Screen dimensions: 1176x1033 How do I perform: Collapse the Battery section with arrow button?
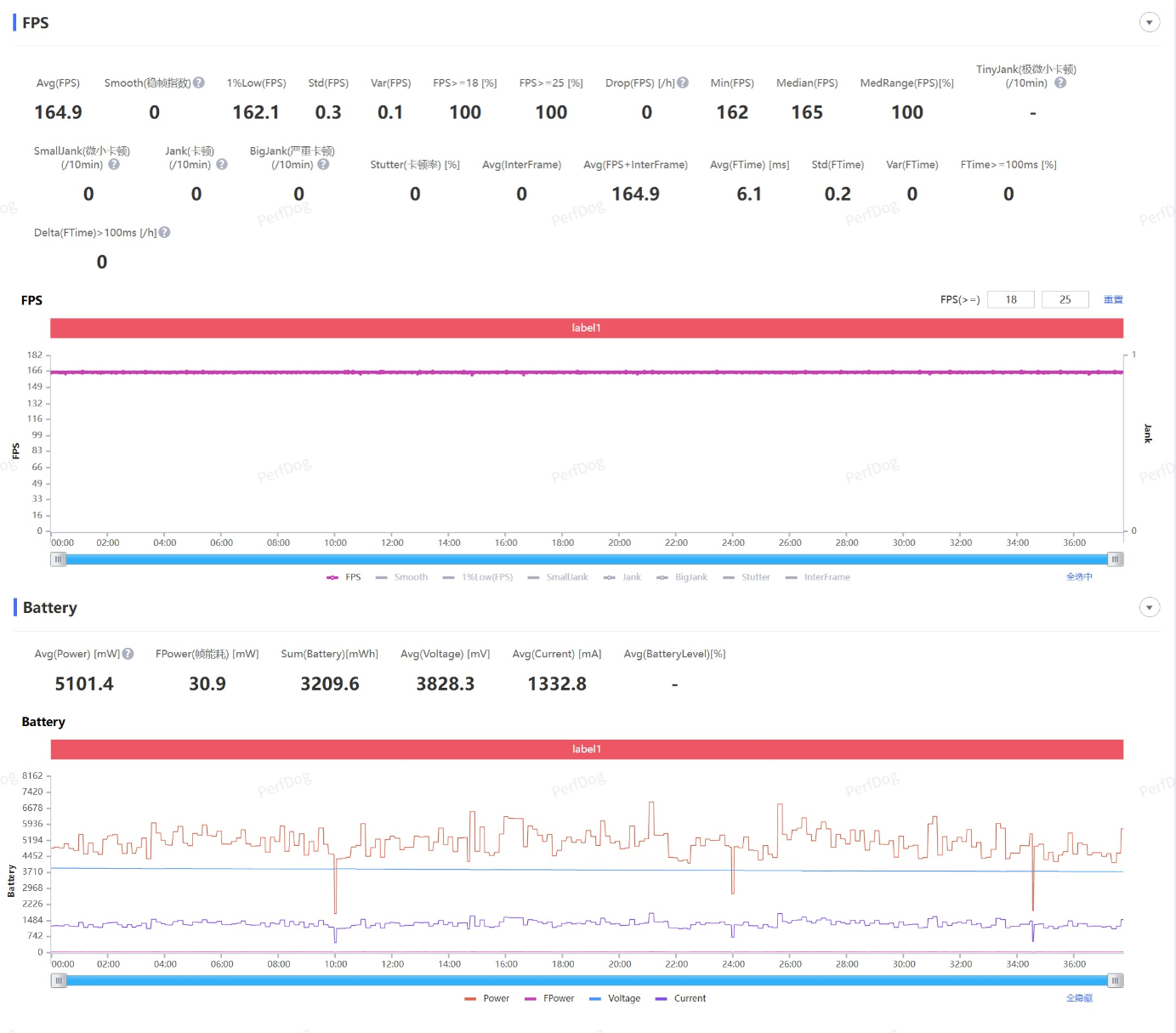1150,607
